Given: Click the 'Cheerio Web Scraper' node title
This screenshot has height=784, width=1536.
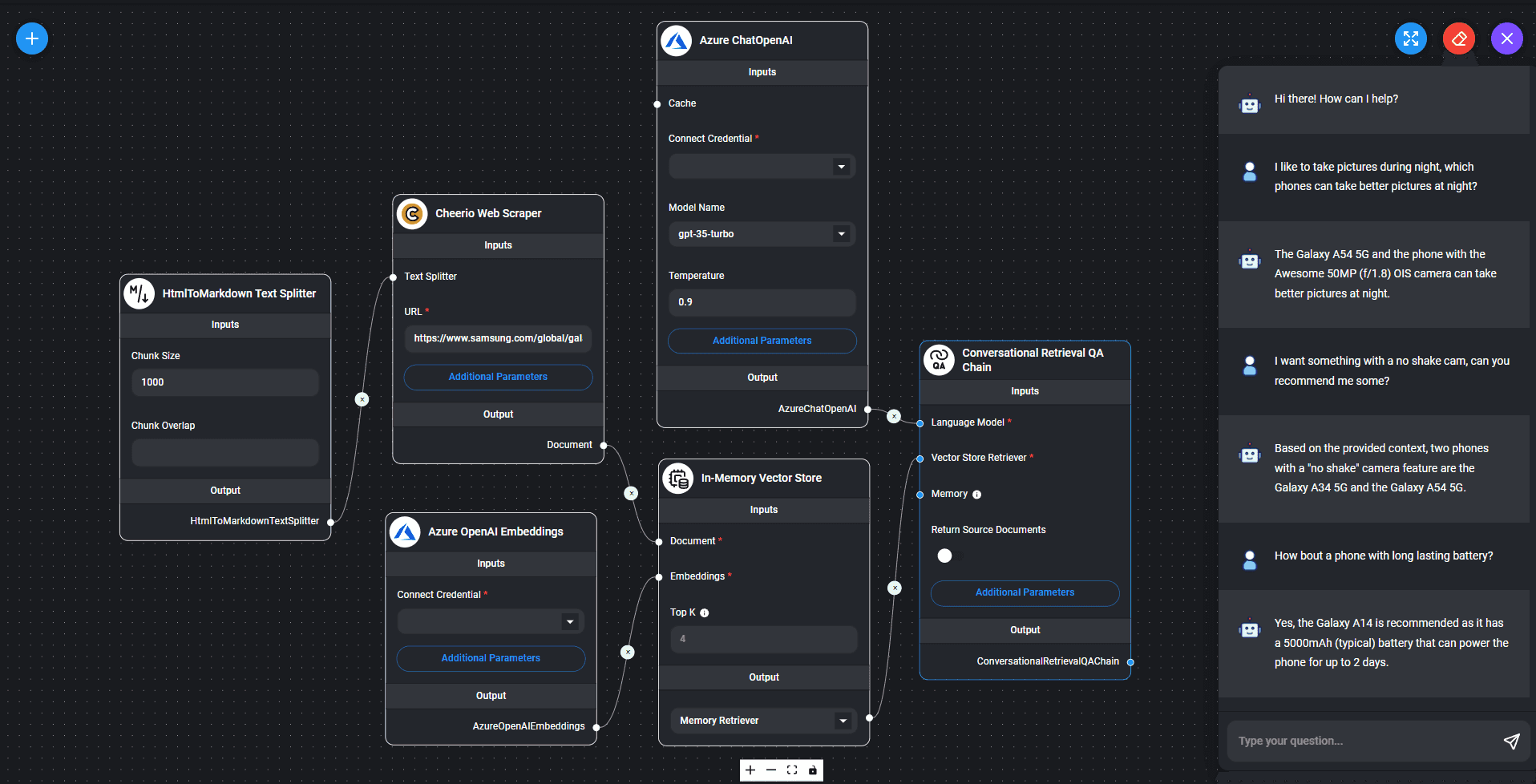Looking at the screenshot, I should (488, 213).
